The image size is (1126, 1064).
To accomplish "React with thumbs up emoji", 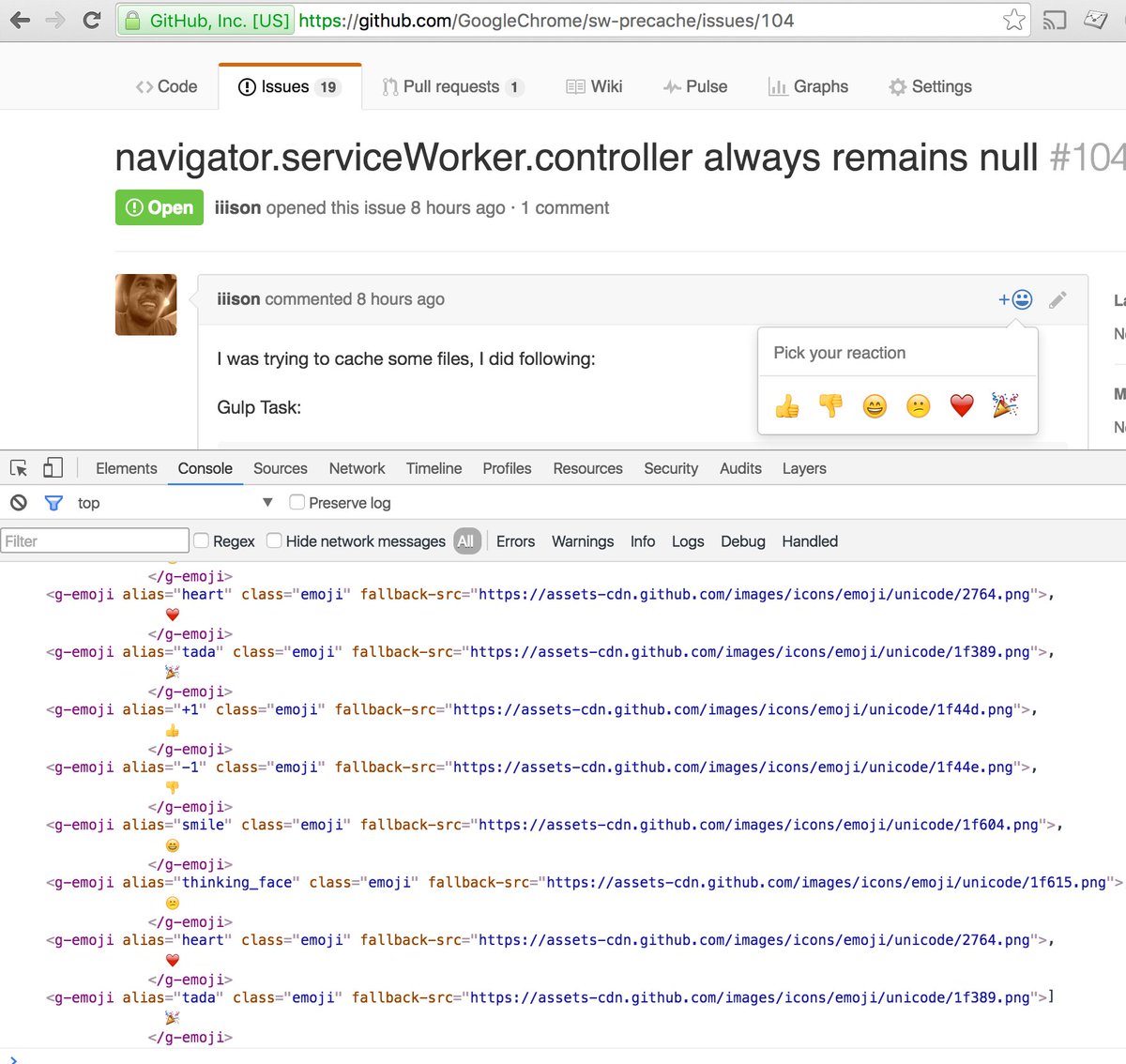I will 787,406.
